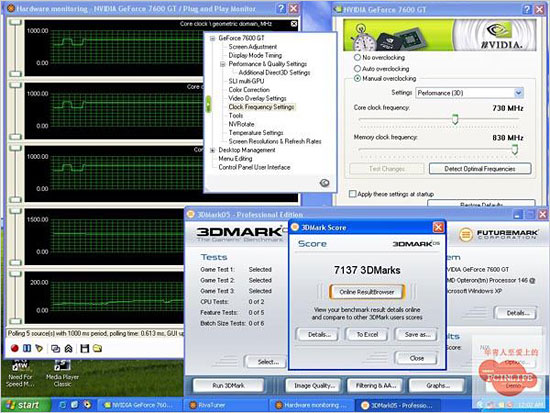The height and width of the screenshot is (413, 550).
Task: Click the Core clock frequency slider handle
Action: (455, 119)
